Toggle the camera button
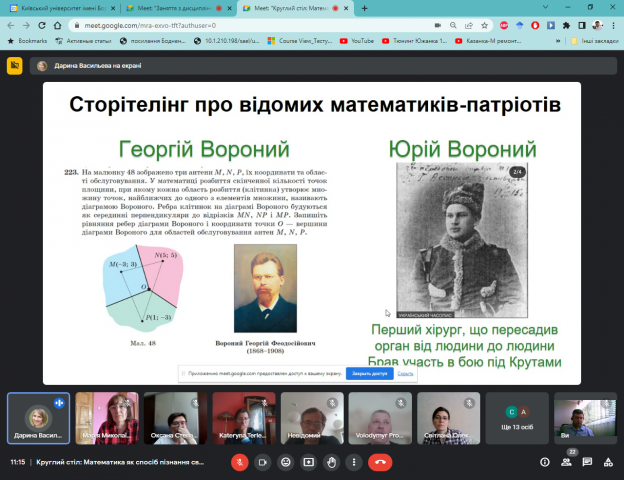 [x=262, y=462]
